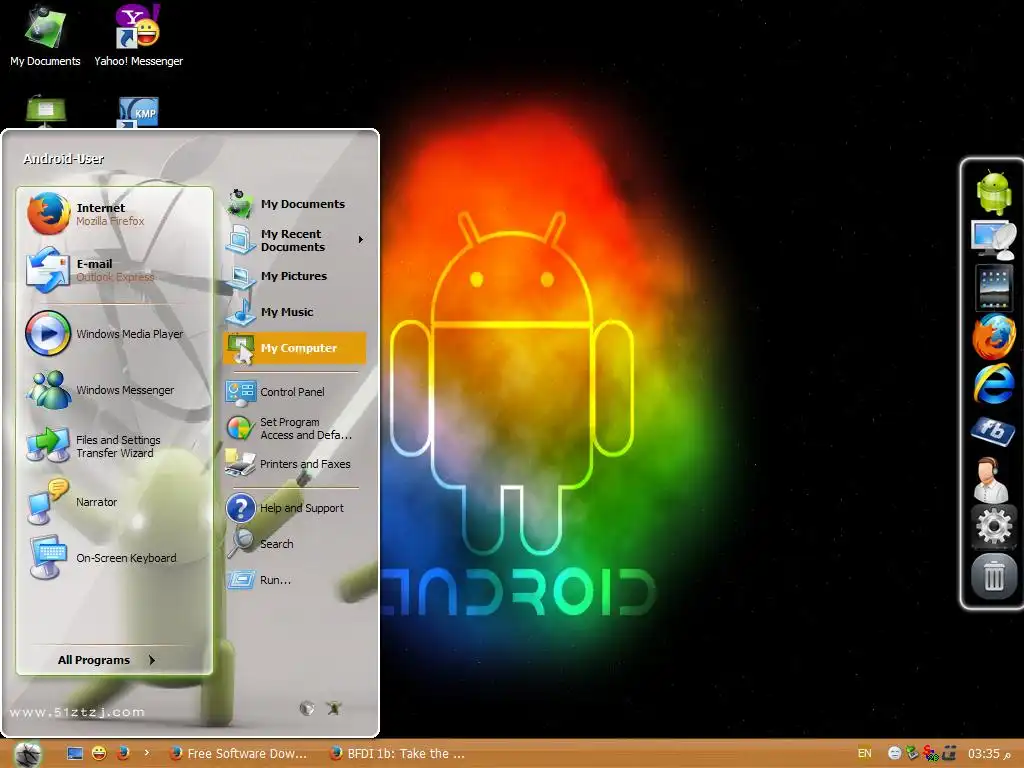The image size is (1024, 768).
Task: Open Printers and Faxes
Action: [x=295, y=464]
